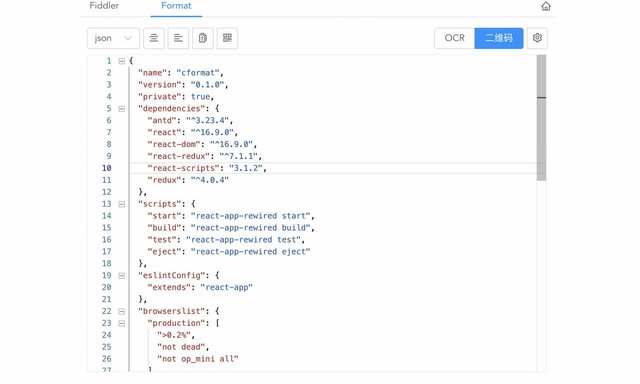Place cursor on the react-scripts line

(333, 168)
